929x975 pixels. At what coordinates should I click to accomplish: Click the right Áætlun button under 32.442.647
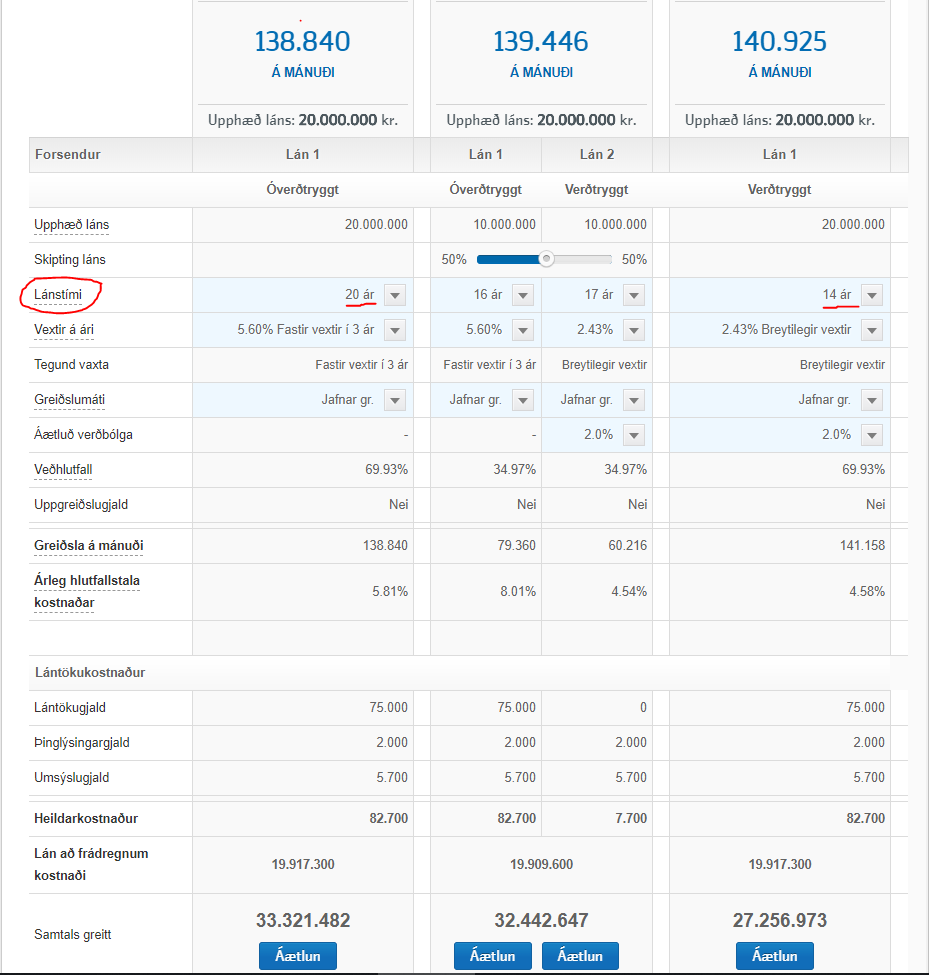tap(580, 956)
